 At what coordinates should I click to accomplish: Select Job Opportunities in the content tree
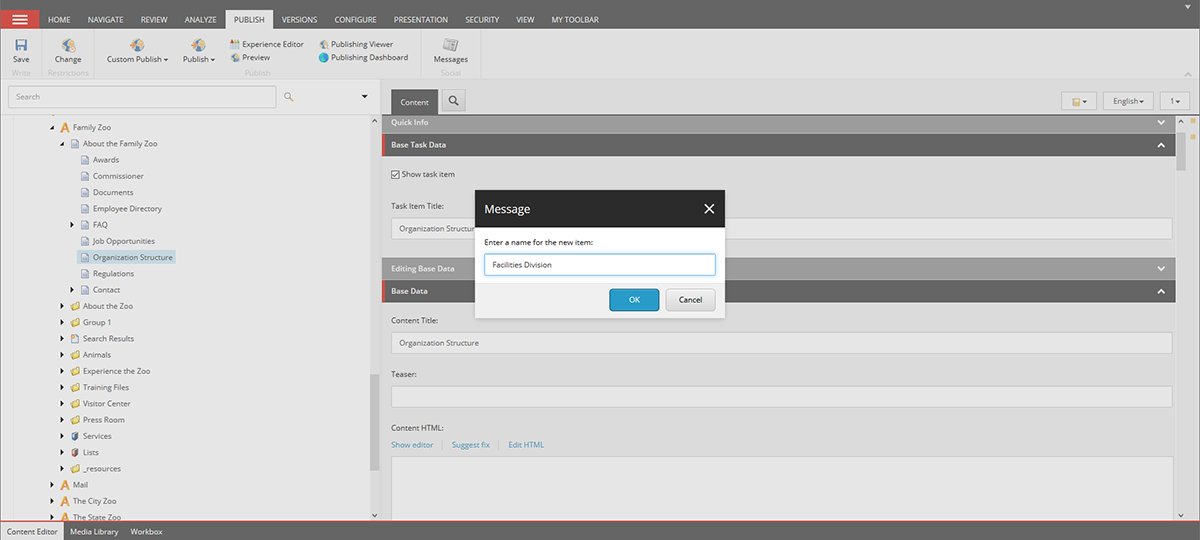[123, 241]
